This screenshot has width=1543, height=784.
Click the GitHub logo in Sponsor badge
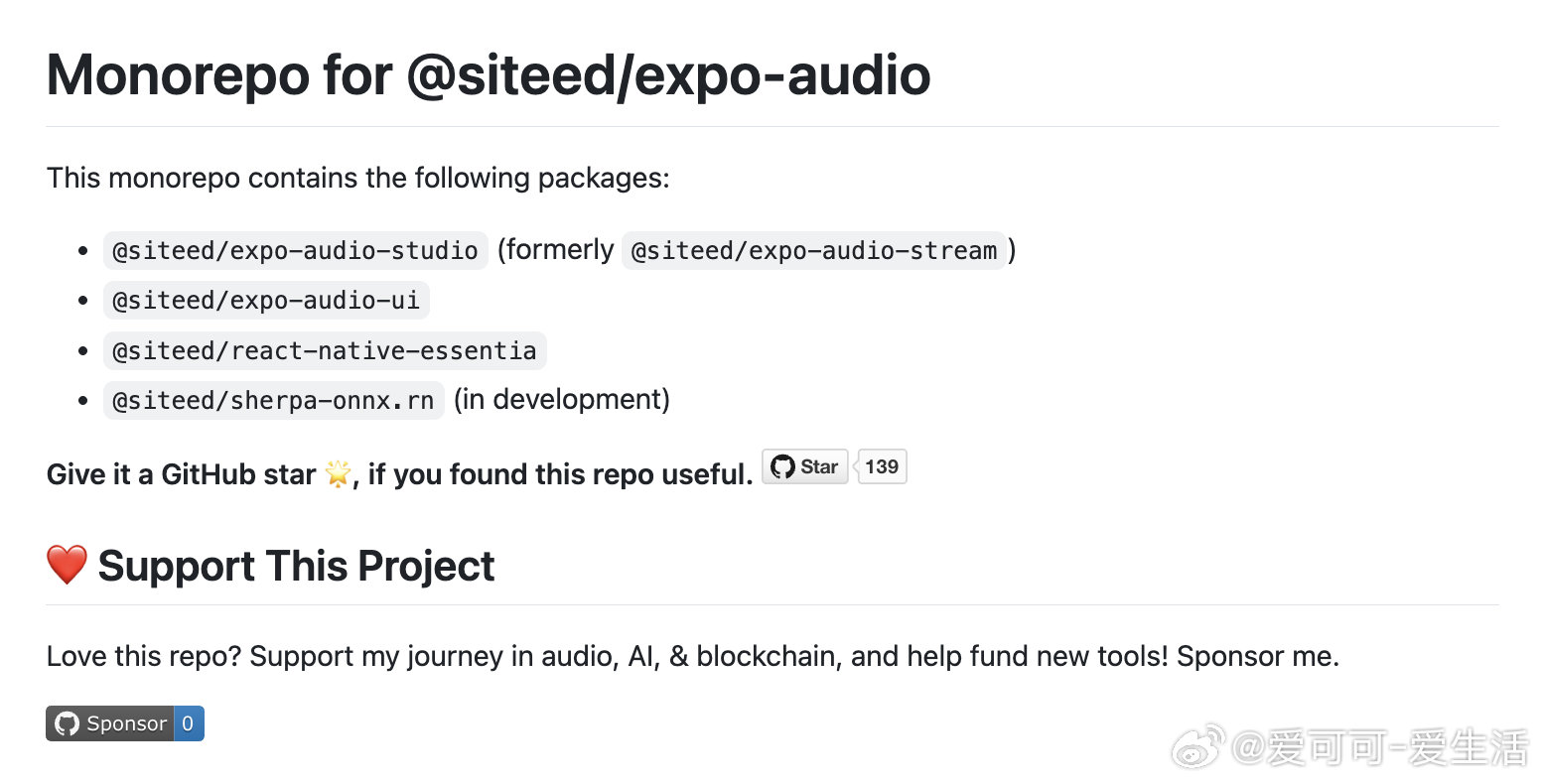[x=67, y=723]
